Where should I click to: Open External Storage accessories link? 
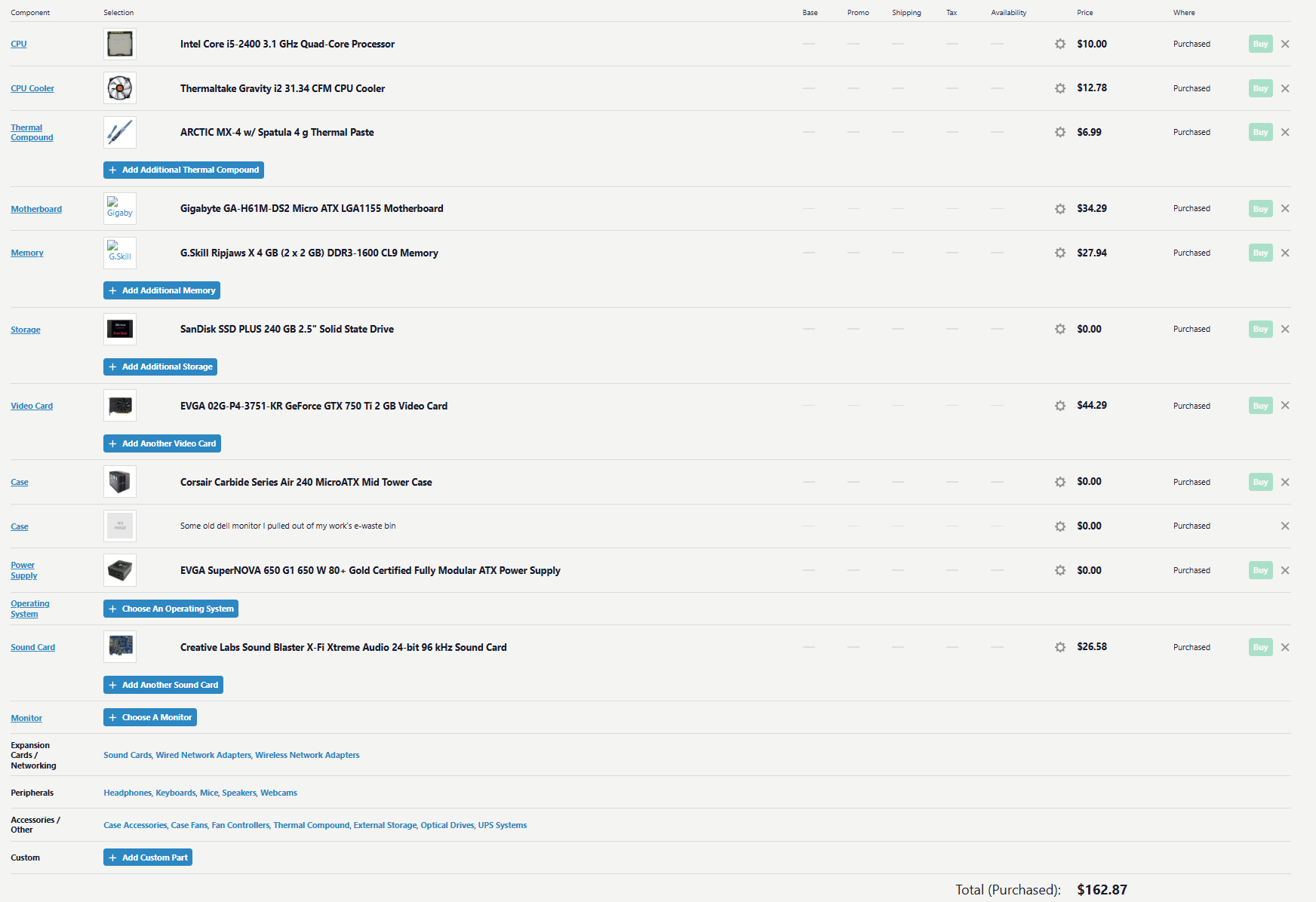(x=385, y=825)
